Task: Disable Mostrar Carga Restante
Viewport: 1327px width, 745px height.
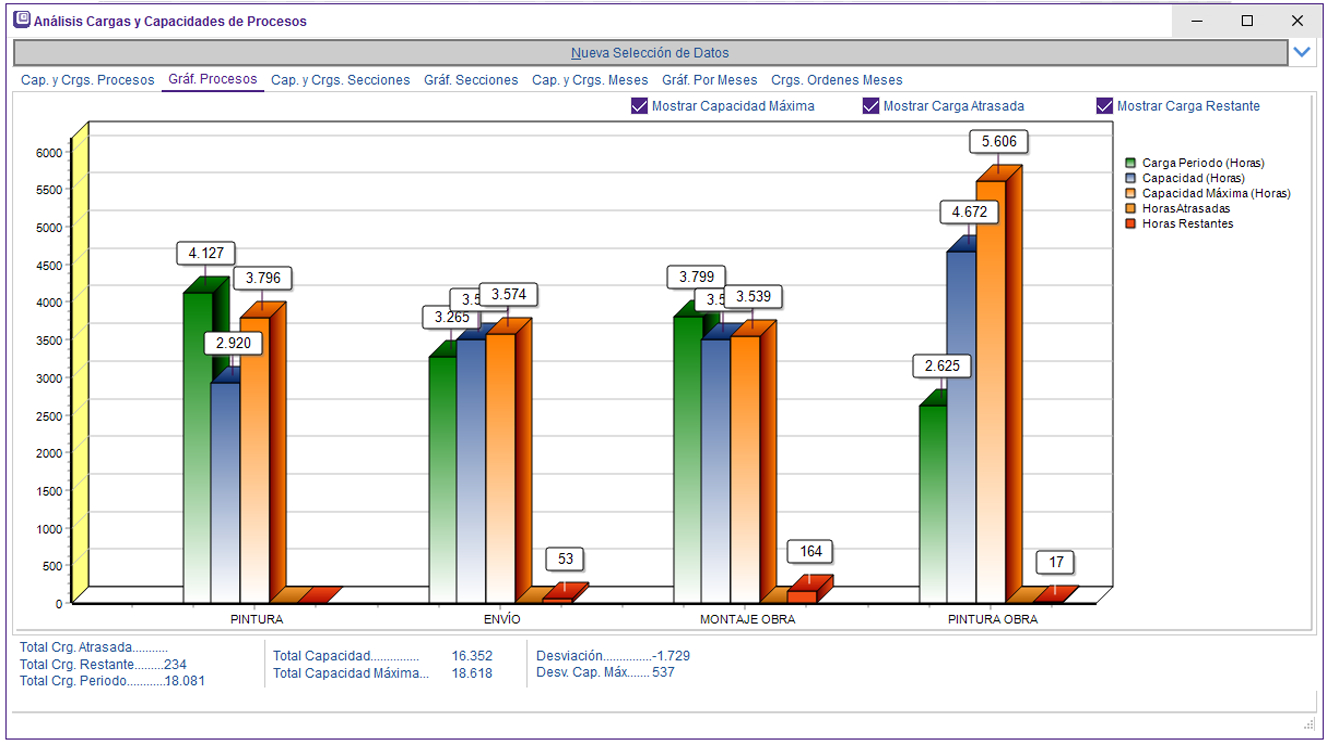Action: coord(1105,106)
